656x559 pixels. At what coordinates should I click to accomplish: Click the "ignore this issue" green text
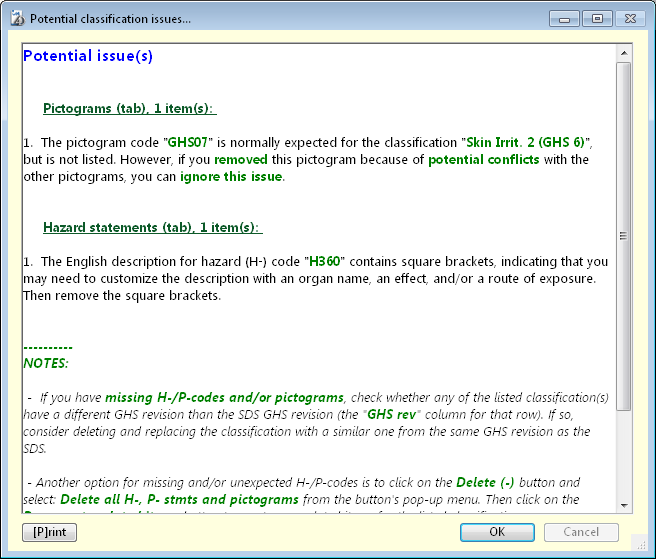231,177
